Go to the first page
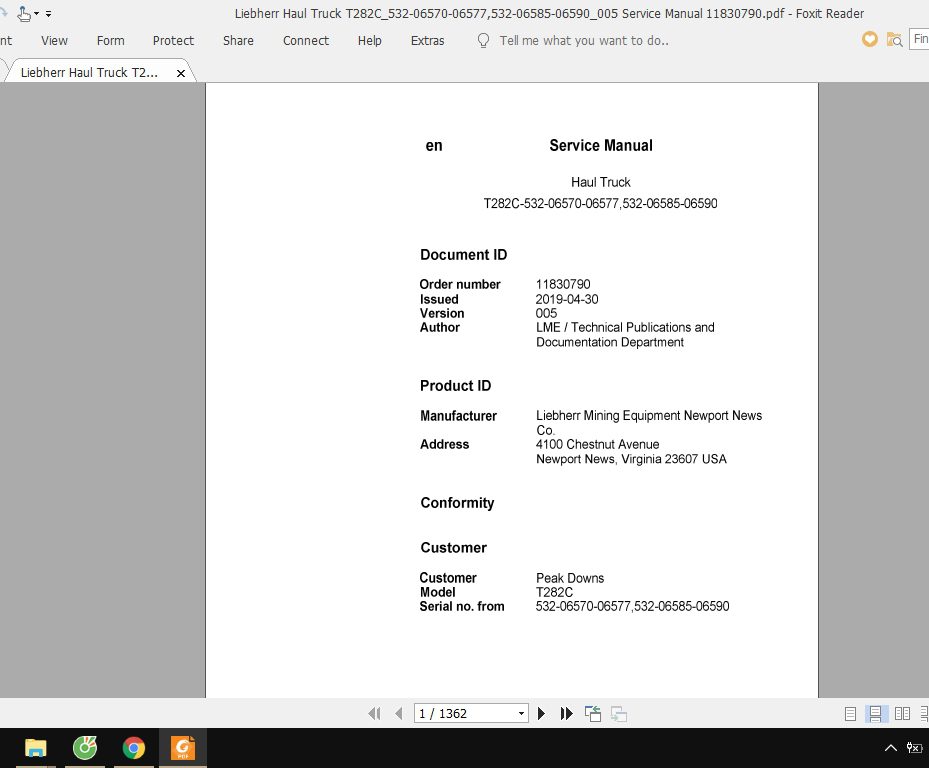This screenshot has height=768, width=929. pos(374,713)
